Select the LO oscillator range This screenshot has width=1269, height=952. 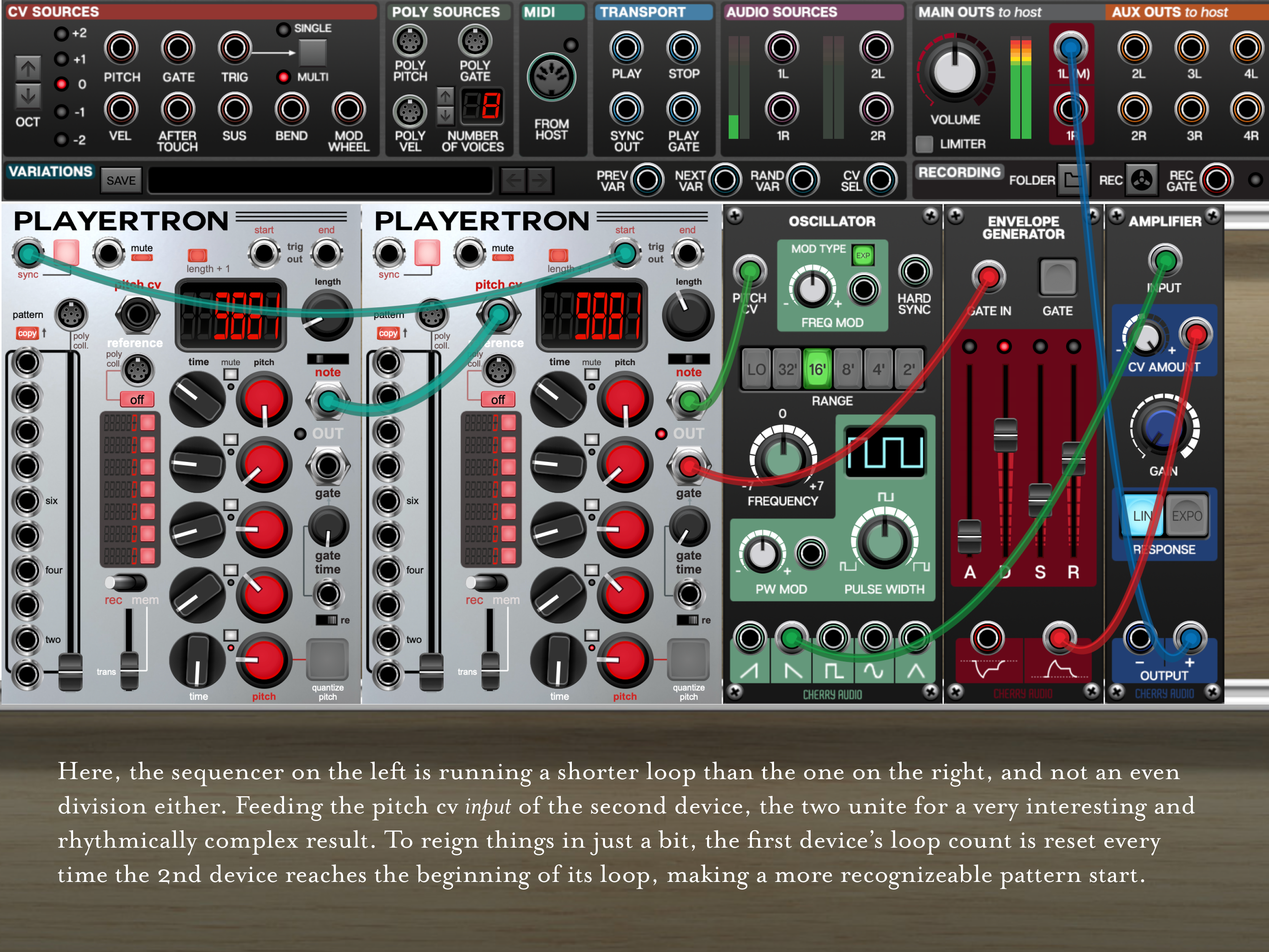[x=756, y=369]
